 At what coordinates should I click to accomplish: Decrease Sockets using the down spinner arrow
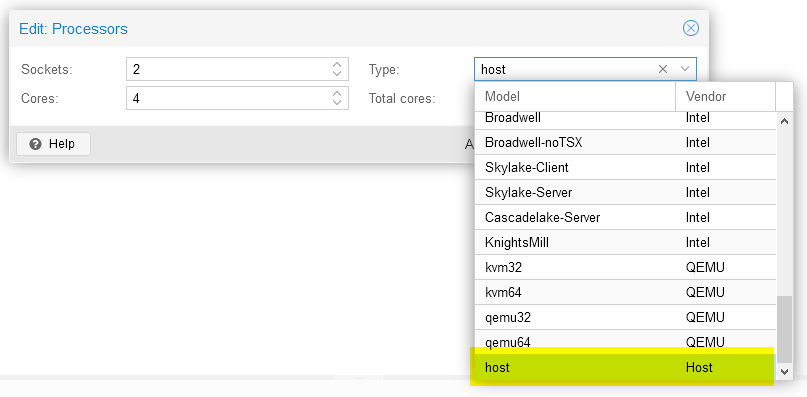(x=337, y=74)
